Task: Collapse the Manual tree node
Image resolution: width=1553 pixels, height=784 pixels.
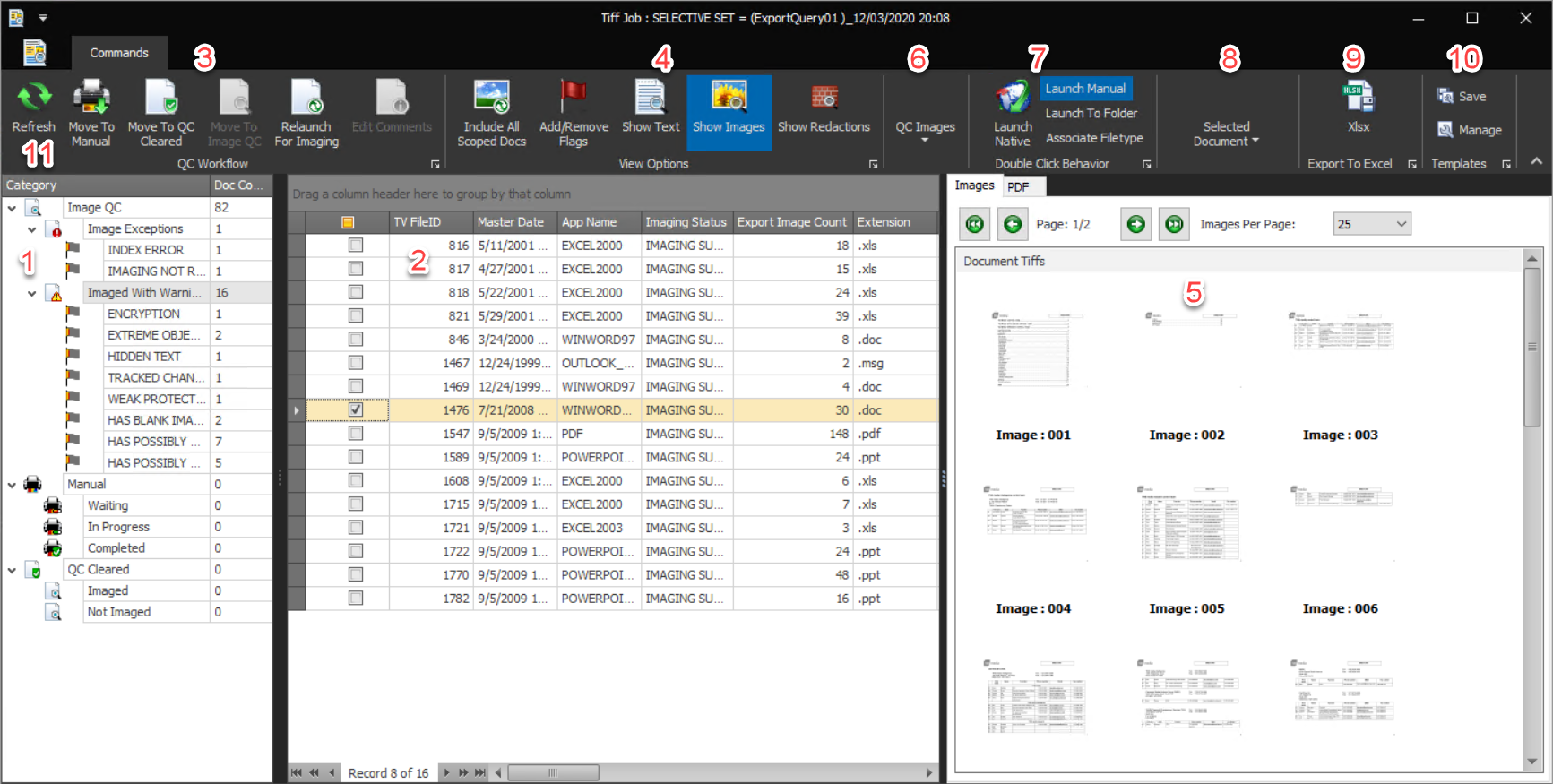Action: click(12, 485)
